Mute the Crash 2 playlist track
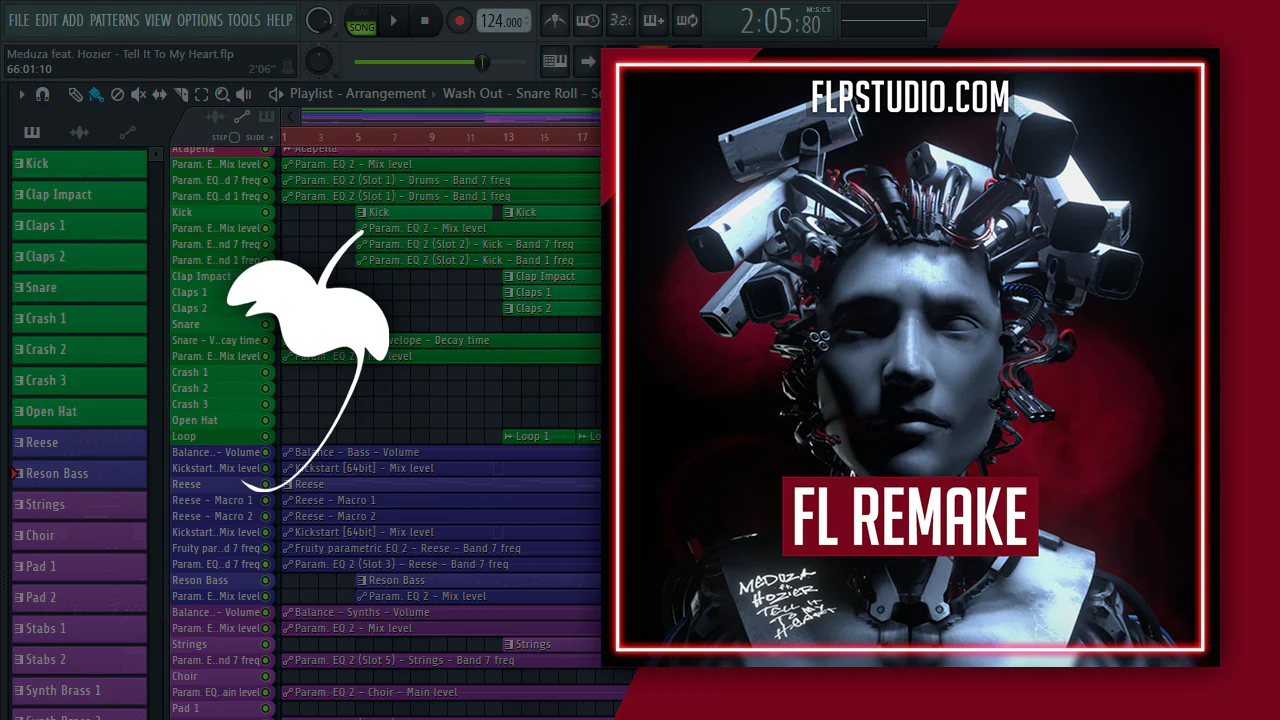The width and height of the screenshot is (1280, 720). 266,388
